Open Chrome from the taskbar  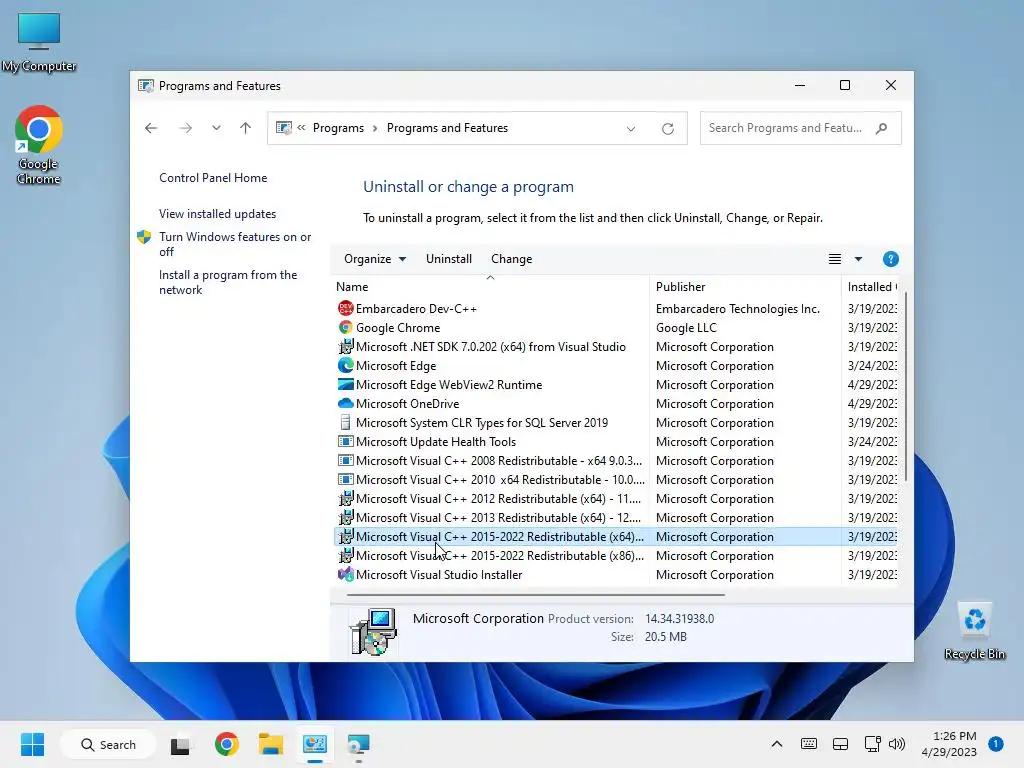click(227, 744)
